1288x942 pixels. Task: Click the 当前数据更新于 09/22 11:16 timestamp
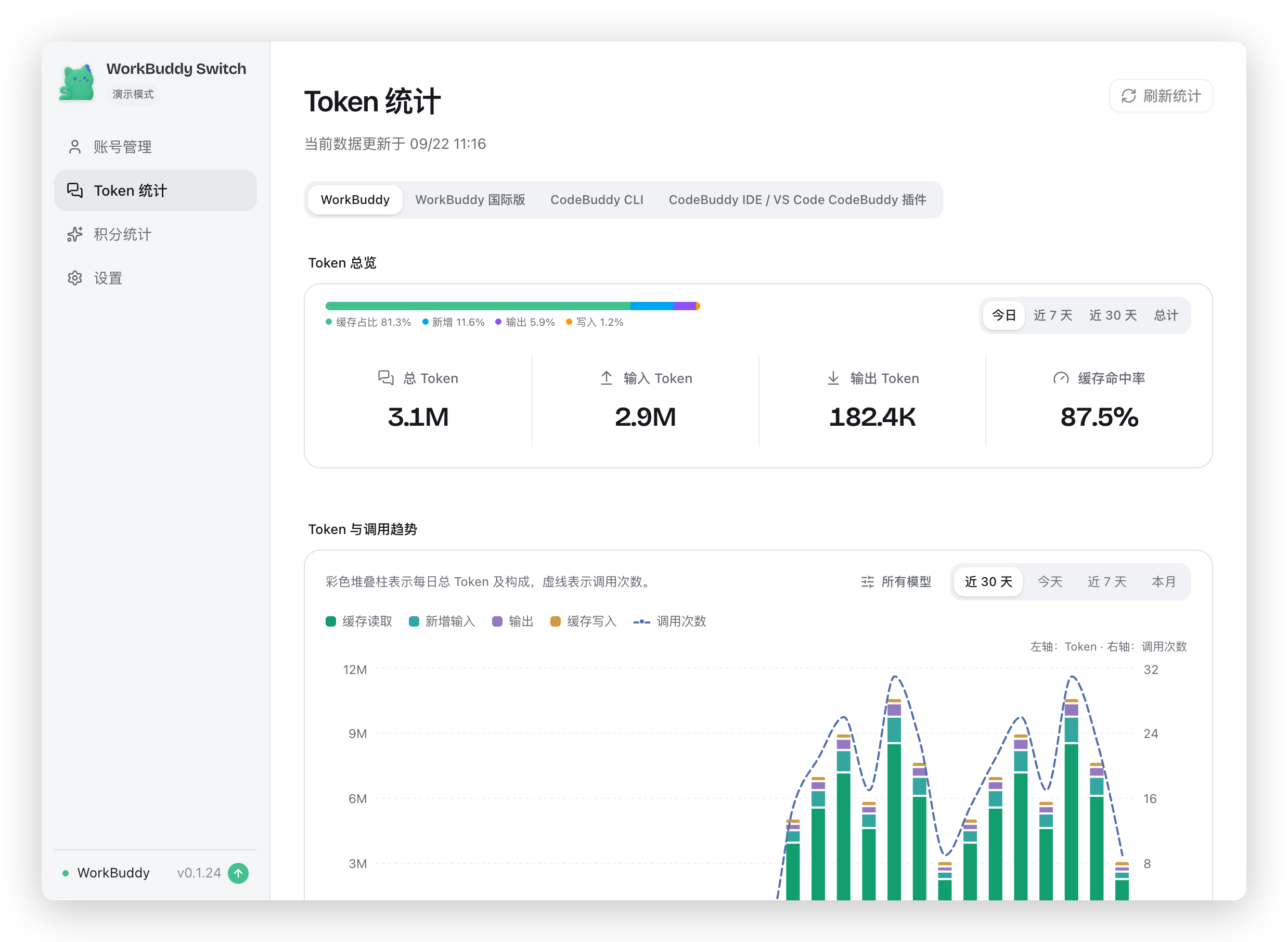[x=395, y=144]
